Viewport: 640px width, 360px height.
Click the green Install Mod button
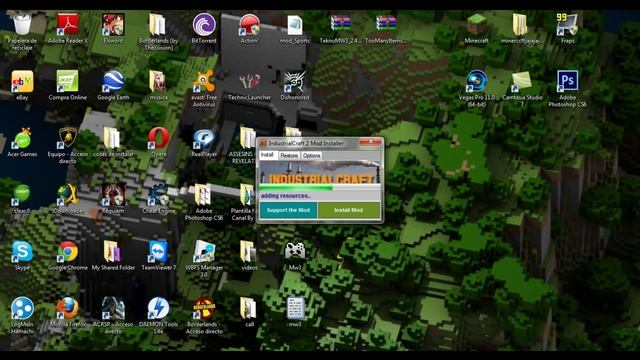click(x=349, y=210)
